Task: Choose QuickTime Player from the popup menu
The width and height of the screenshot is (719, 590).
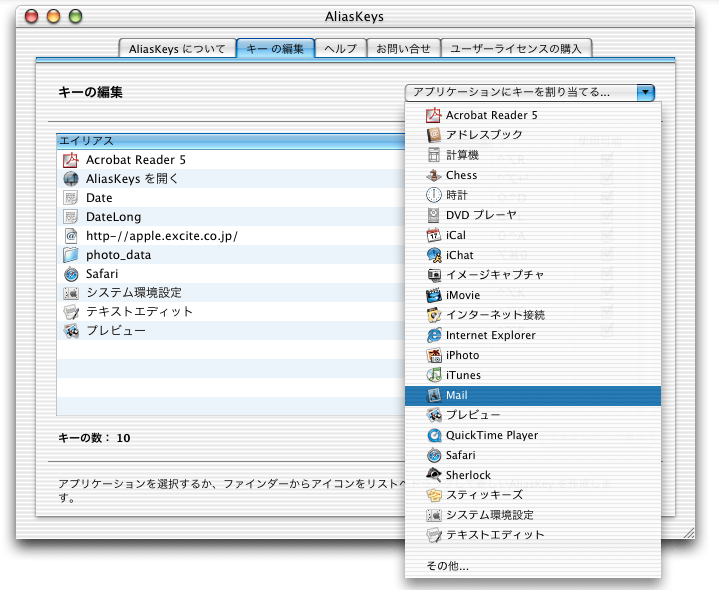Action: [533, 435]
